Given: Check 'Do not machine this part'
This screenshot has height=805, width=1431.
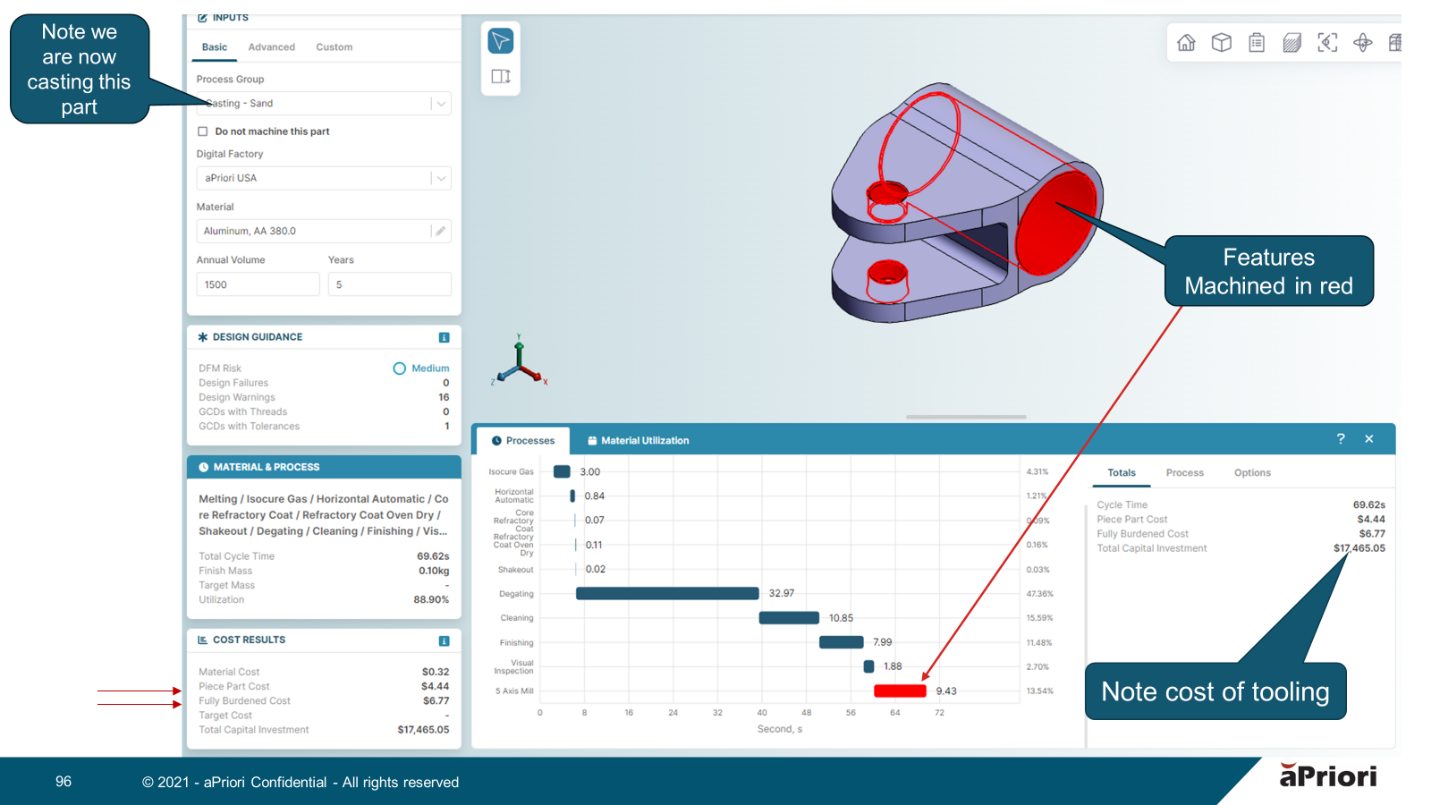Looking at the screenshot, I should [203, 131].
